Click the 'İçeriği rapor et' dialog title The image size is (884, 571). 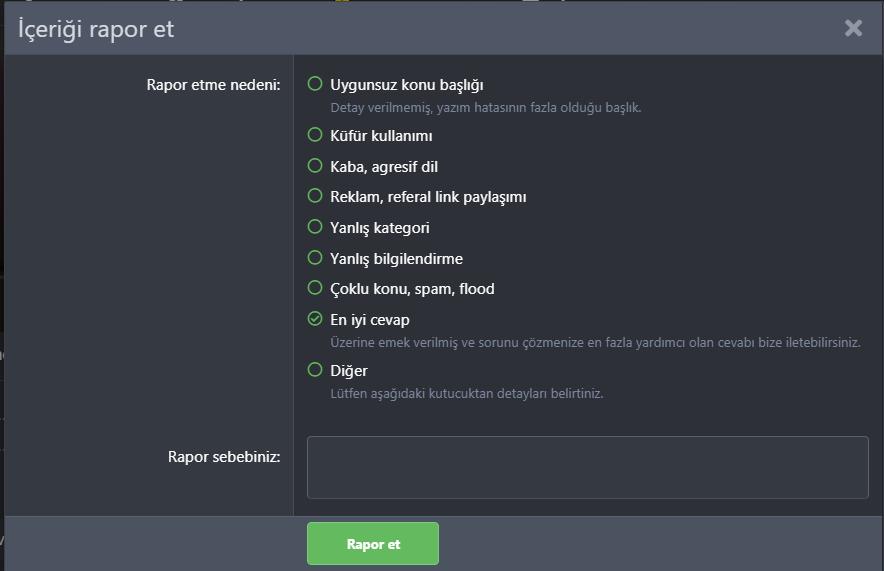(x=96, y=29)
